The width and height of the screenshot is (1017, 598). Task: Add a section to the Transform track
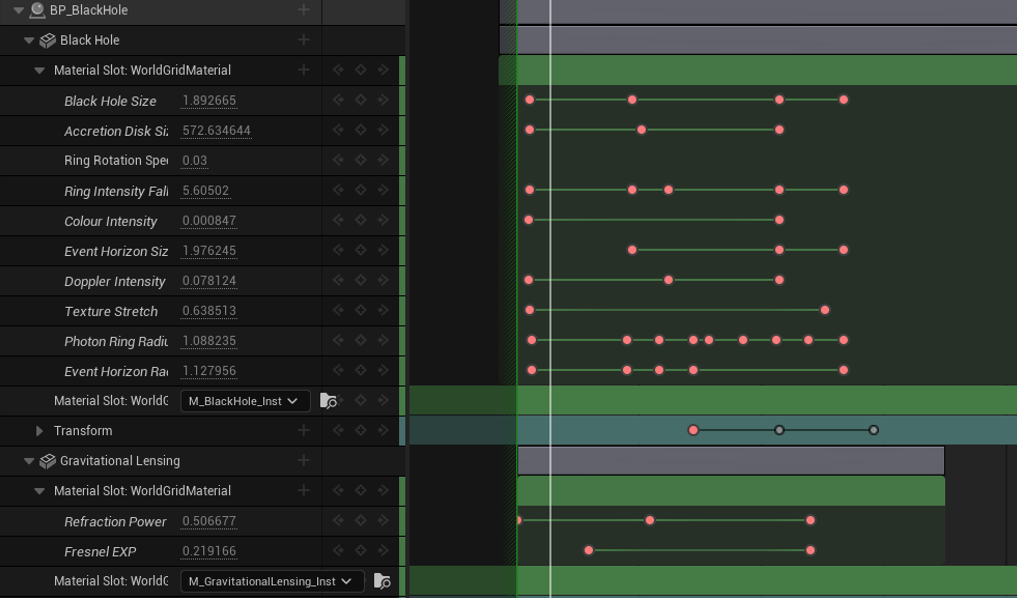[x=303, y=430]
